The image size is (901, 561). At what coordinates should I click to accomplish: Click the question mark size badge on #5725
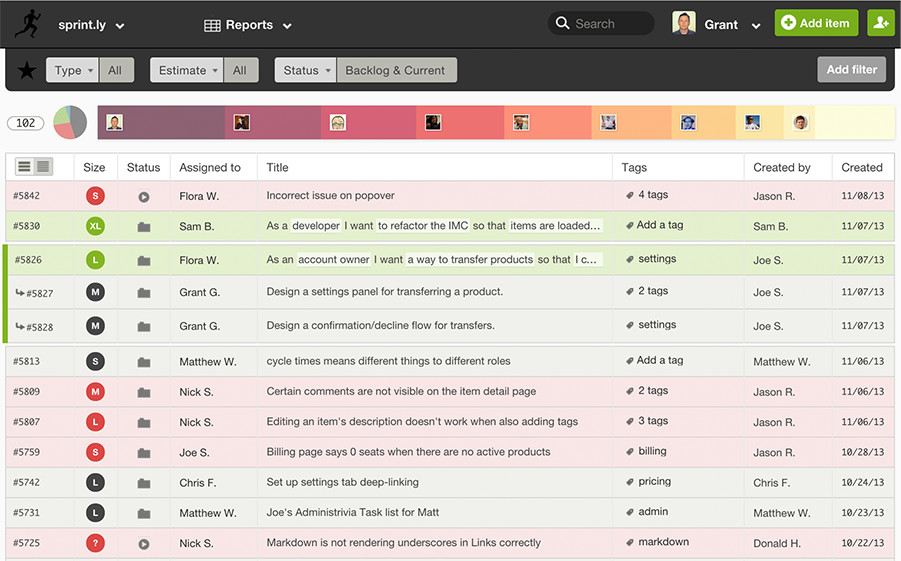95,543
